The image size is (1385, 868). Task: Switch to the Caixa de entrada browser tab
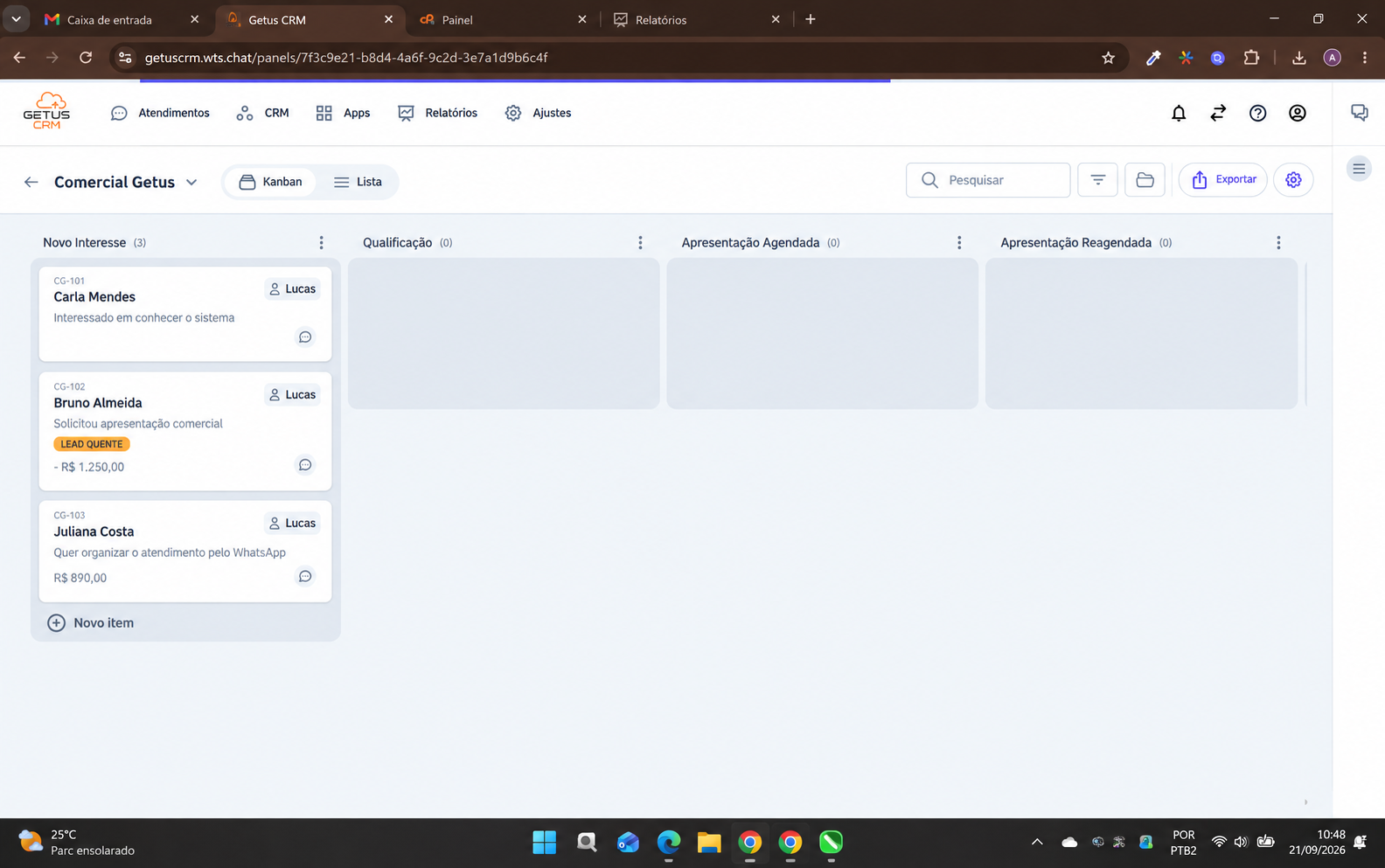pos(122,19)
